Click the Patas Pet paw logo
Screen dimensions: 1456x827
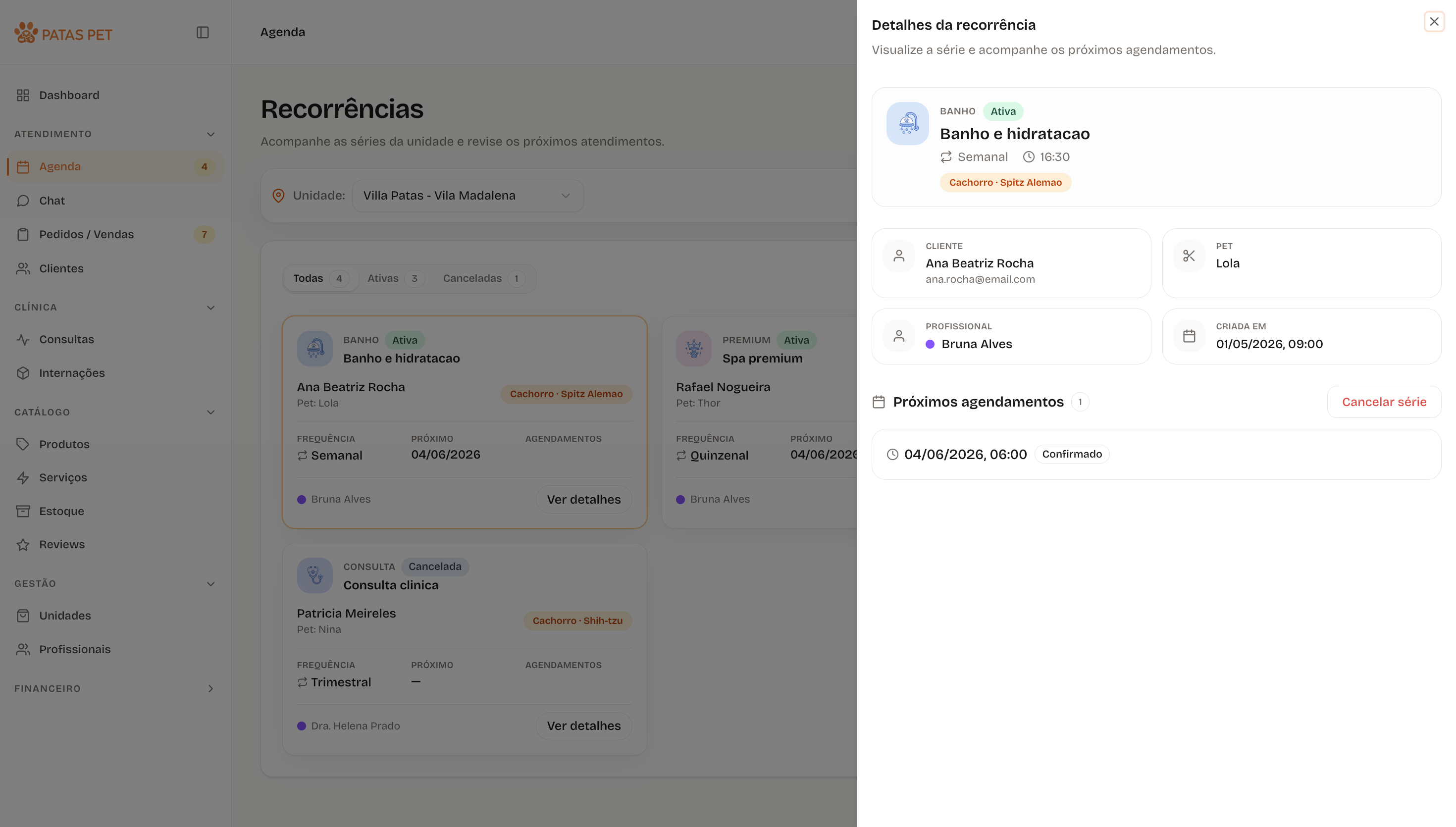point(26,33)
